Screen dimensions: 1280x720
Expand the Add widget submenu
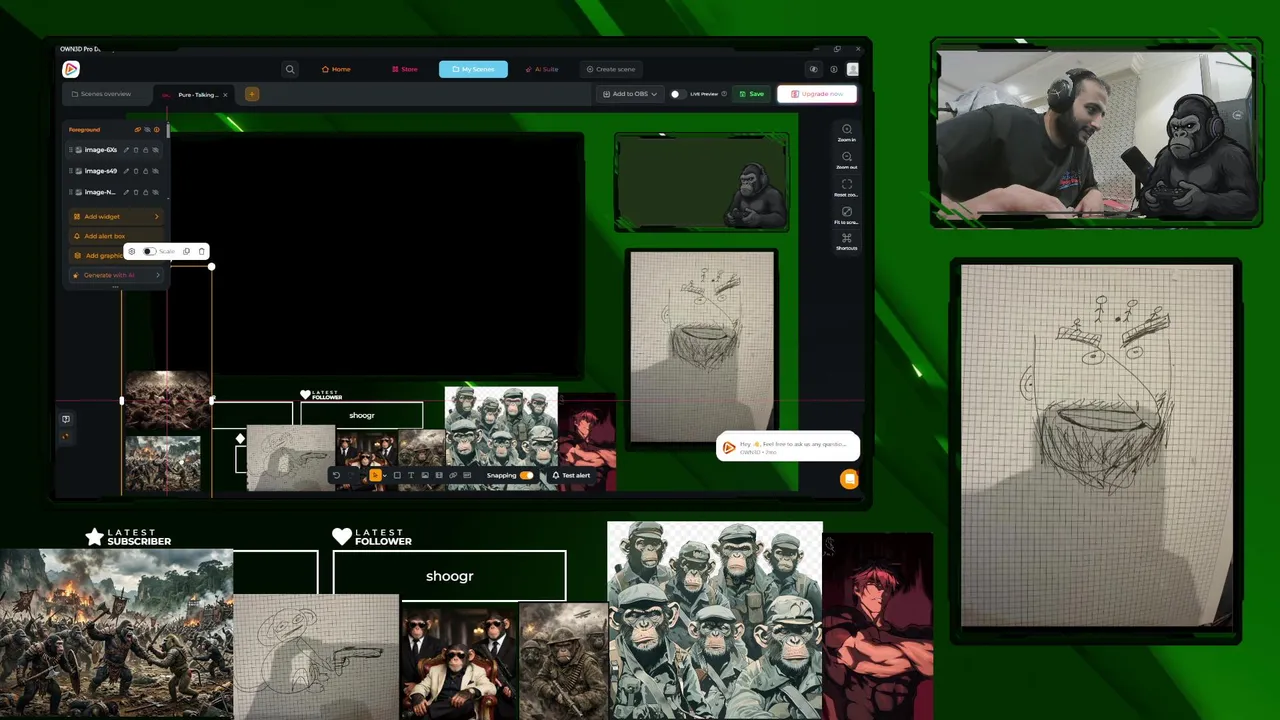[x=156, y=216]
